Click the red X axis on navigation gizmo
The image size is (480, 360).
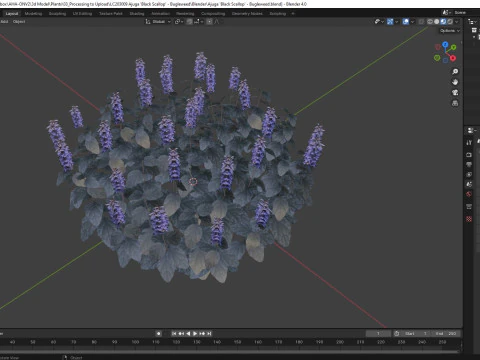(453, 58)
